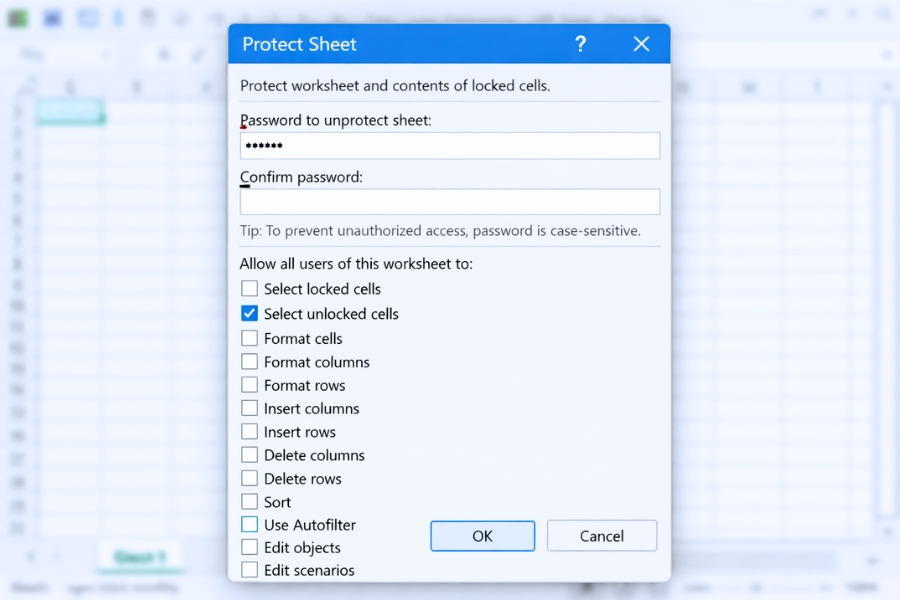
Task: Click inside the Confirm password field
Action: click(449, 201)
